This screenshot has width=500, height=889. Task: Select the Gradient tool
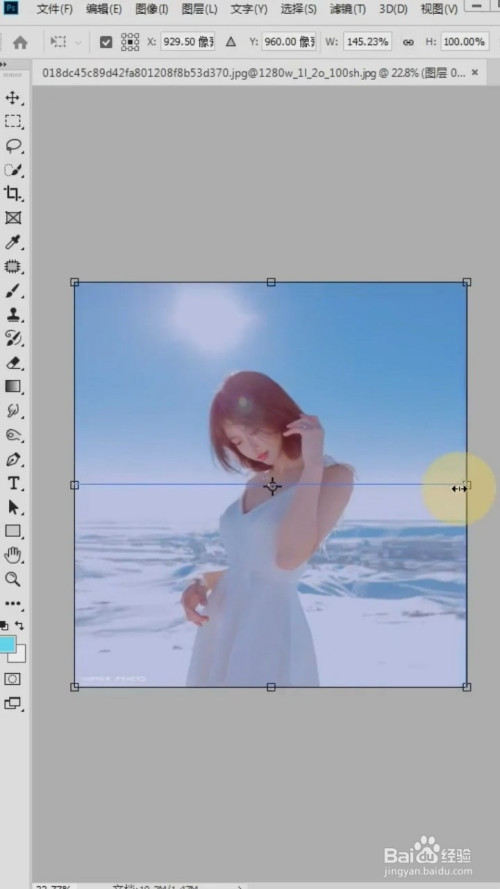coord(12,387)
